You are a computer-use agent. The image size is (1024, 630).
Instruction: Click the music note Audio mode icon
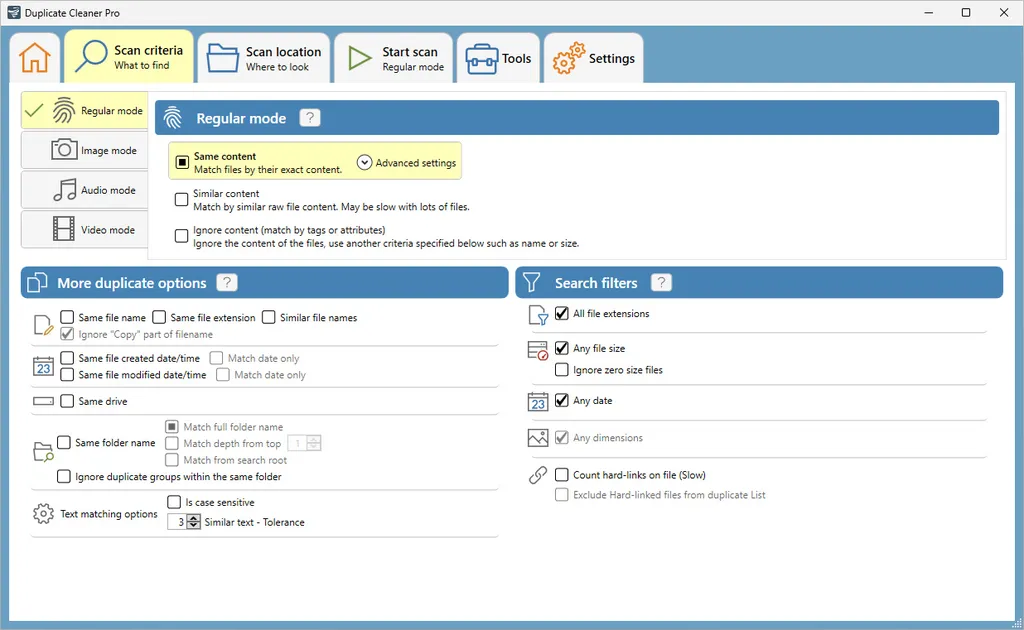(x=65, y=189)
